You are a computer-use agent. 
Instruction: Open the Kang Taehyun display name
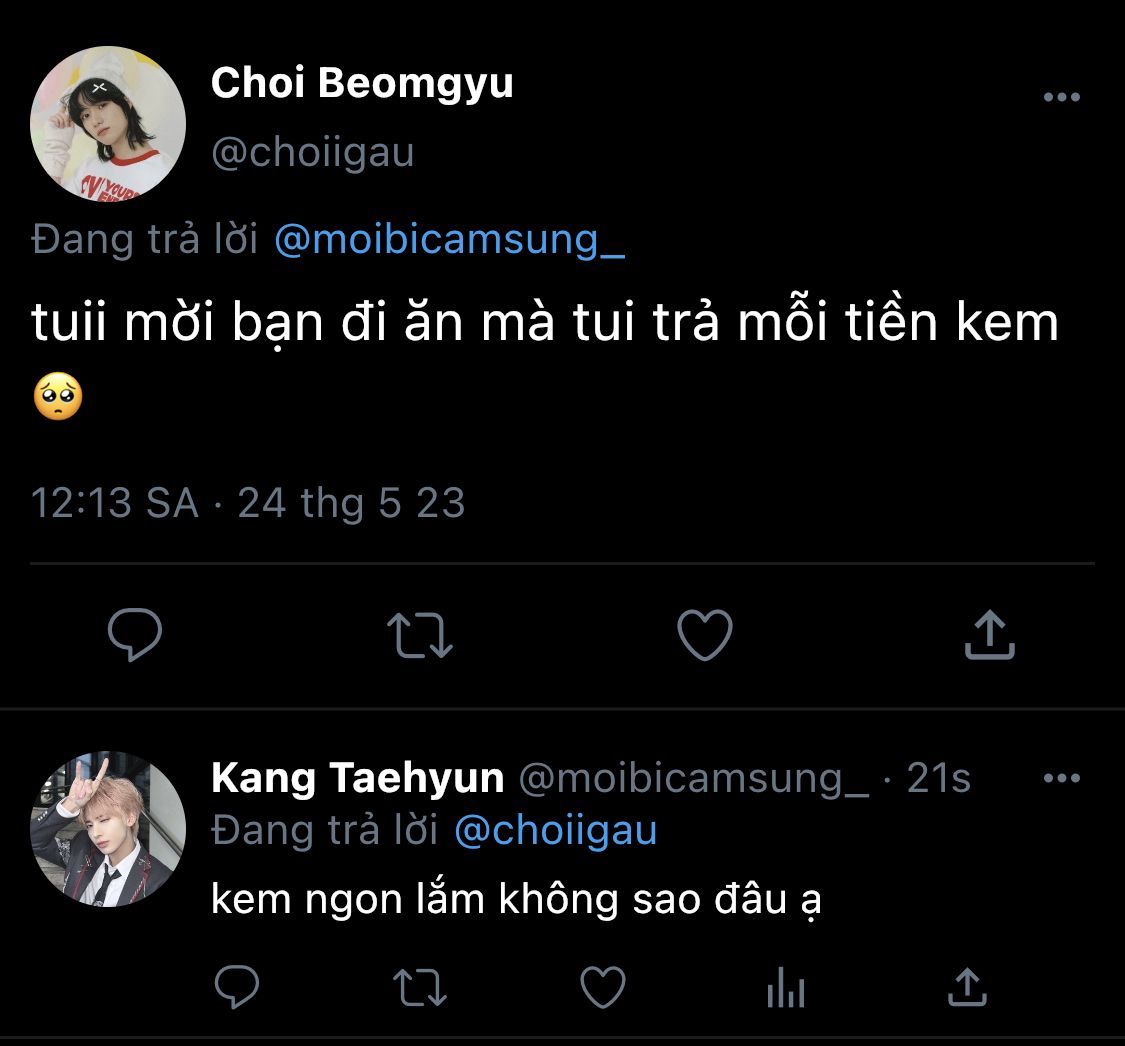(x=357, y=779)
